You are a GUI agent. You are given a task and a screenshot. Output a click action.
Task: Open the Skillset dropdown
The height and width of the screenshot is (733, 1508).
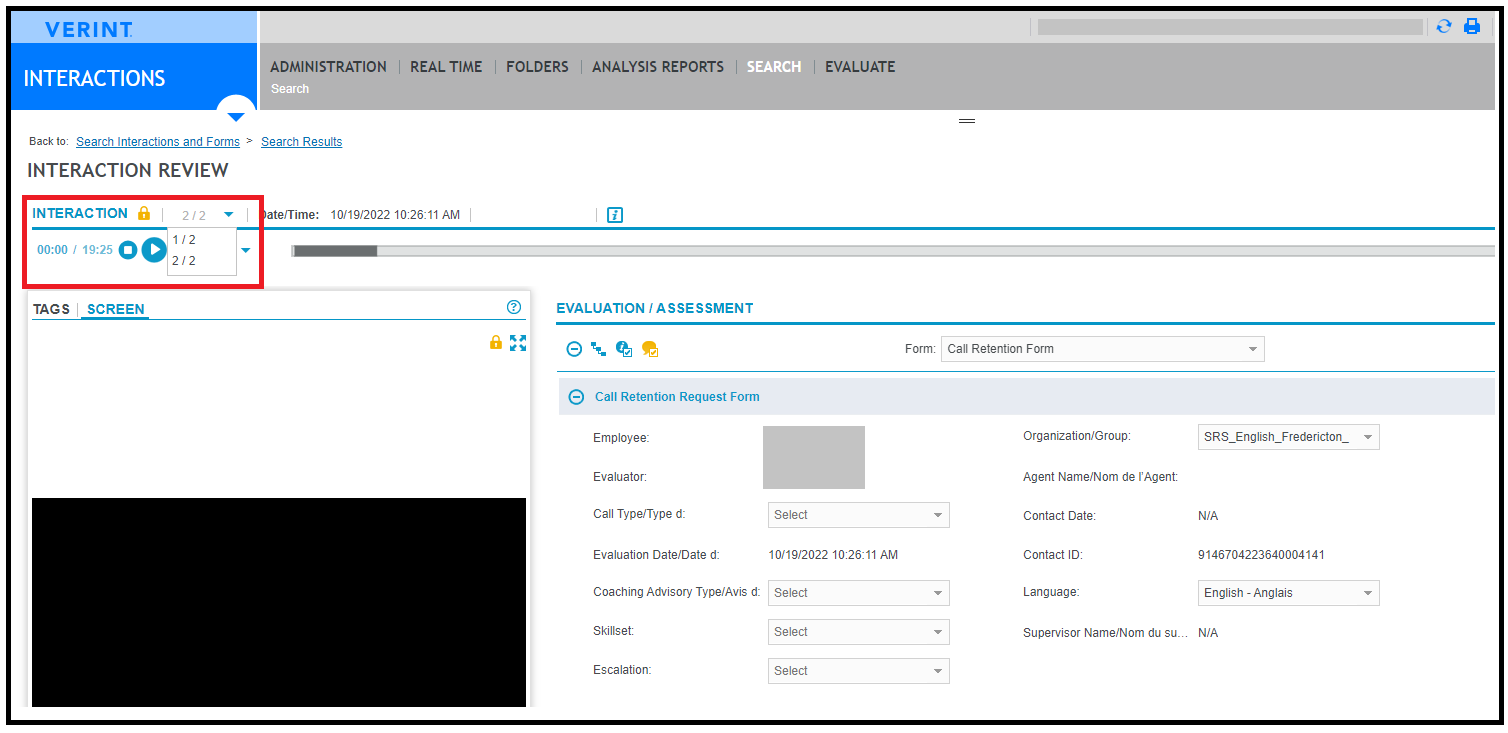click(859, 632)
